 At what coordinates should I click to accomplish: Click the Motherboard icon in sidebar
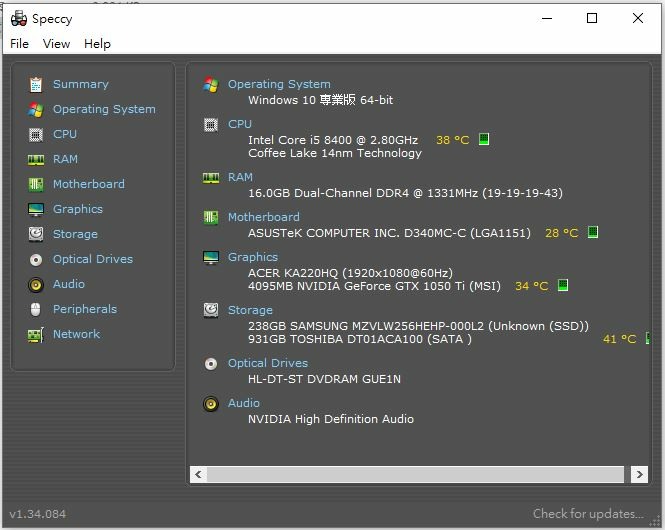(x=36, y=184)
